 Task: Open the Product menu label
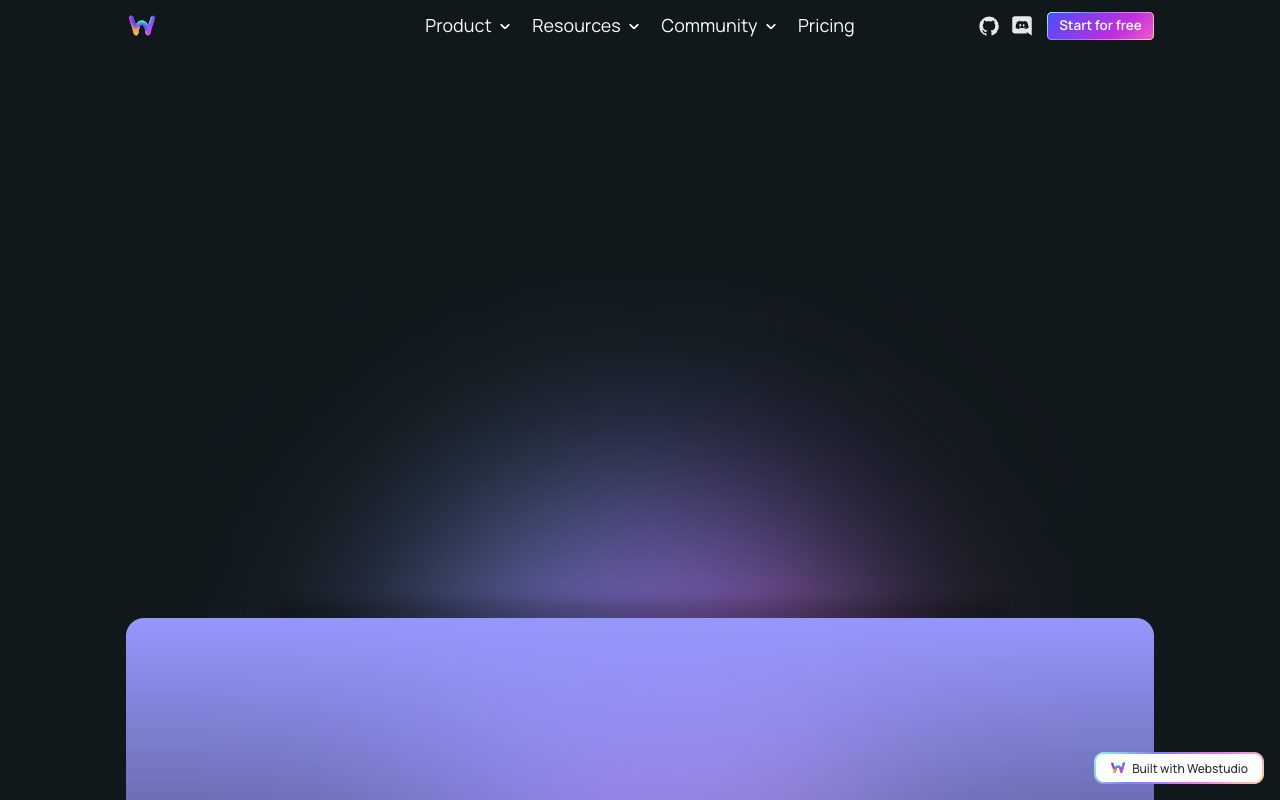(x=458, y=26)
